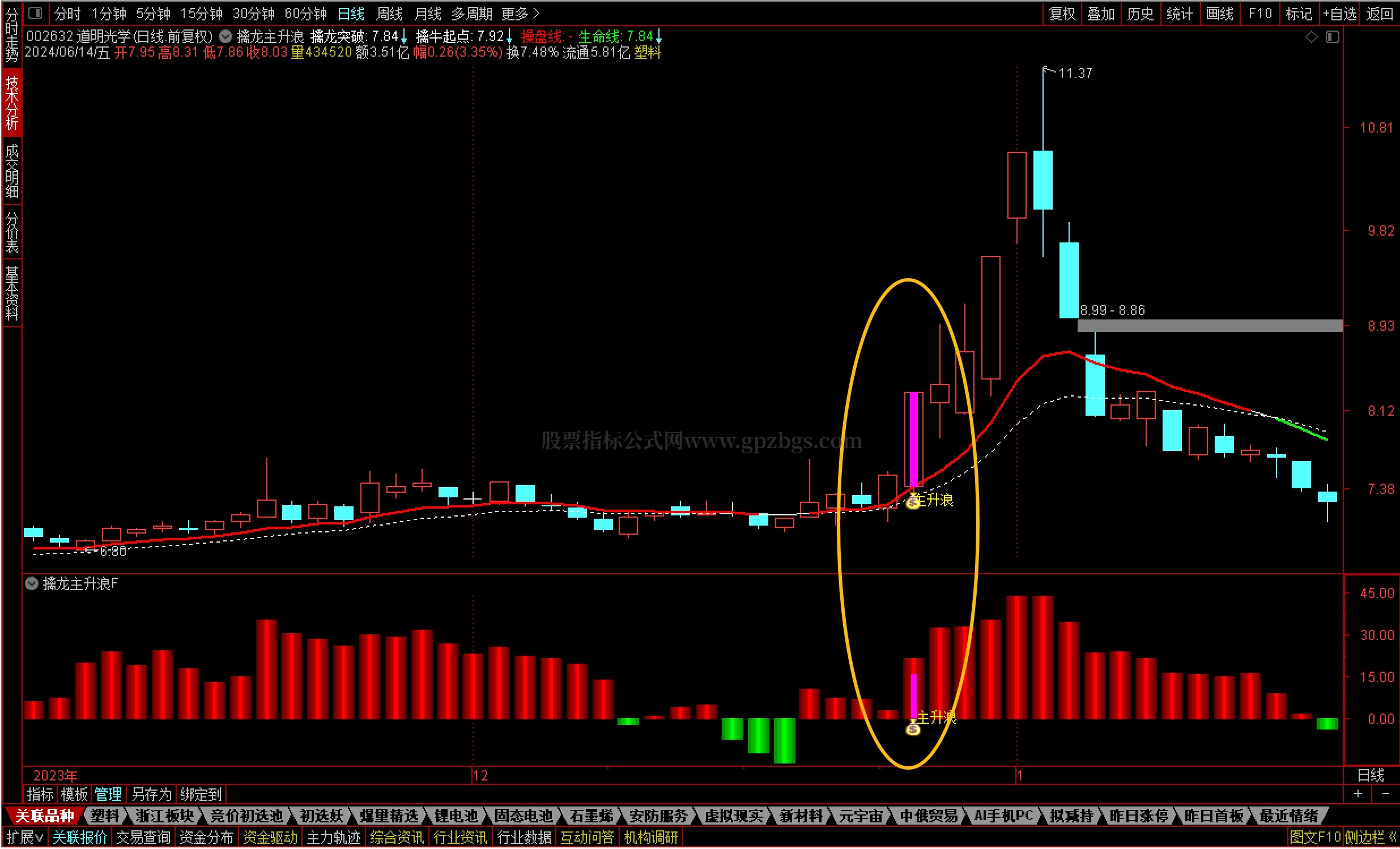Toggle the left panel layout icon
The width and height of the screenshot is (1400, 849).
35,12
